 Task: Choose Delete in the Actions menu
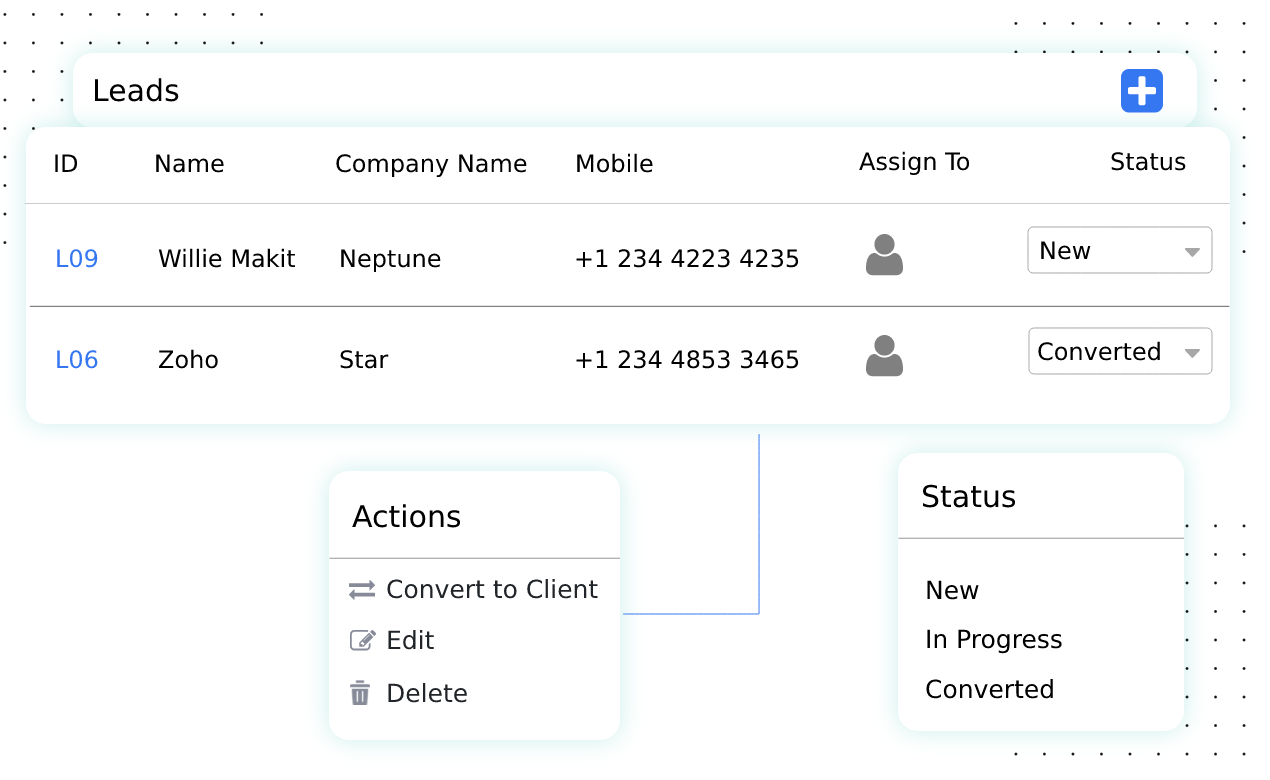[x=426, y=693]
